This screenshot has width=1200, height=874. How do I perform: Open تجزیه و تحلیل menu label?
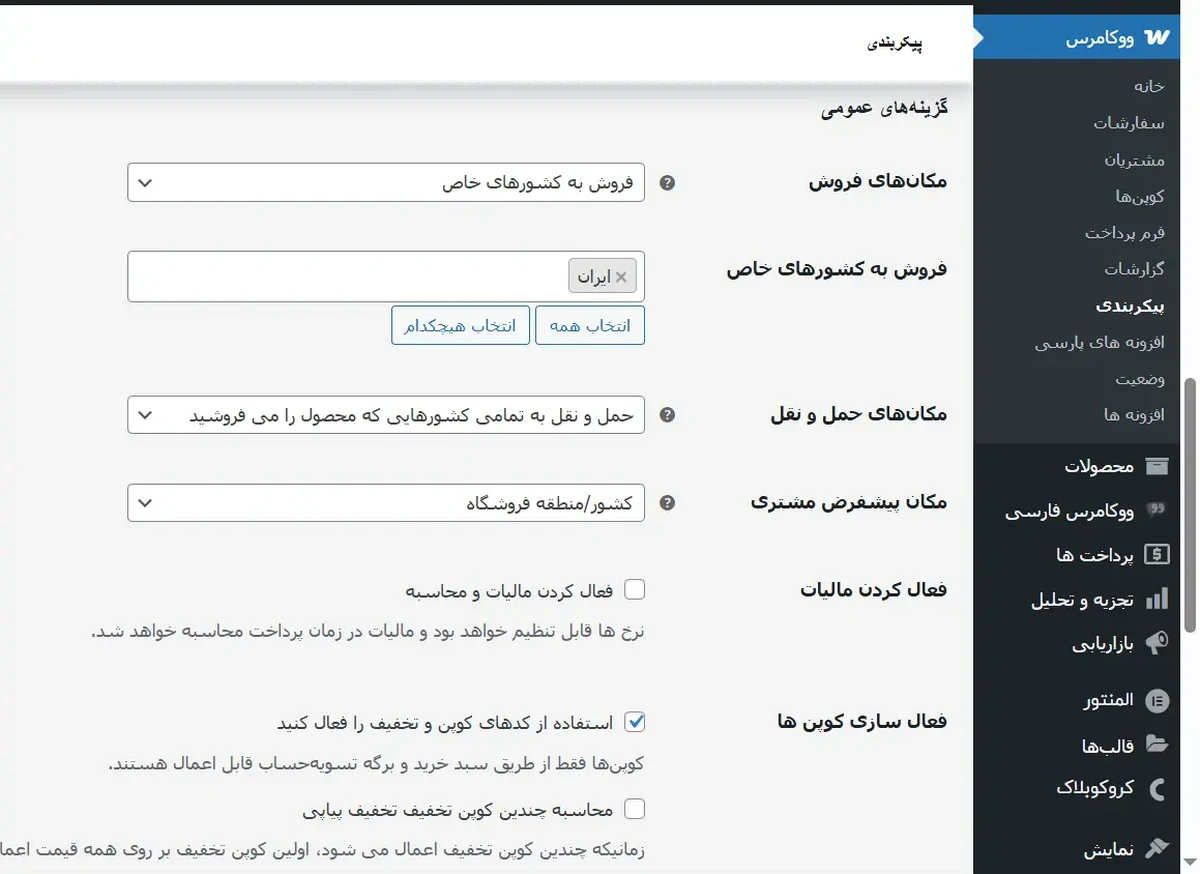[1083, 599]
